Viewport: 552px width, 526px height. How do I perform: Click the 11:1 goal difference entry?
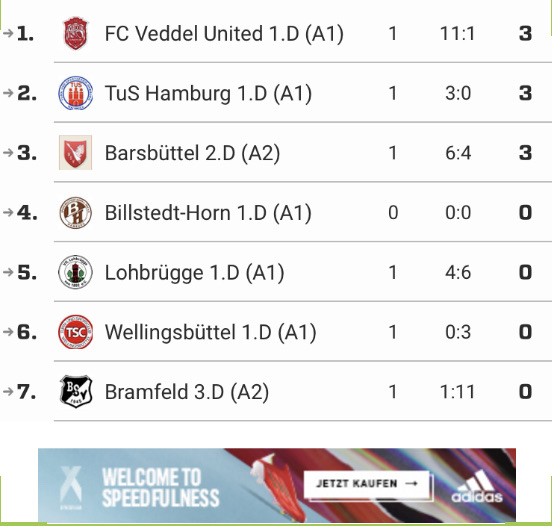point(458,34)
